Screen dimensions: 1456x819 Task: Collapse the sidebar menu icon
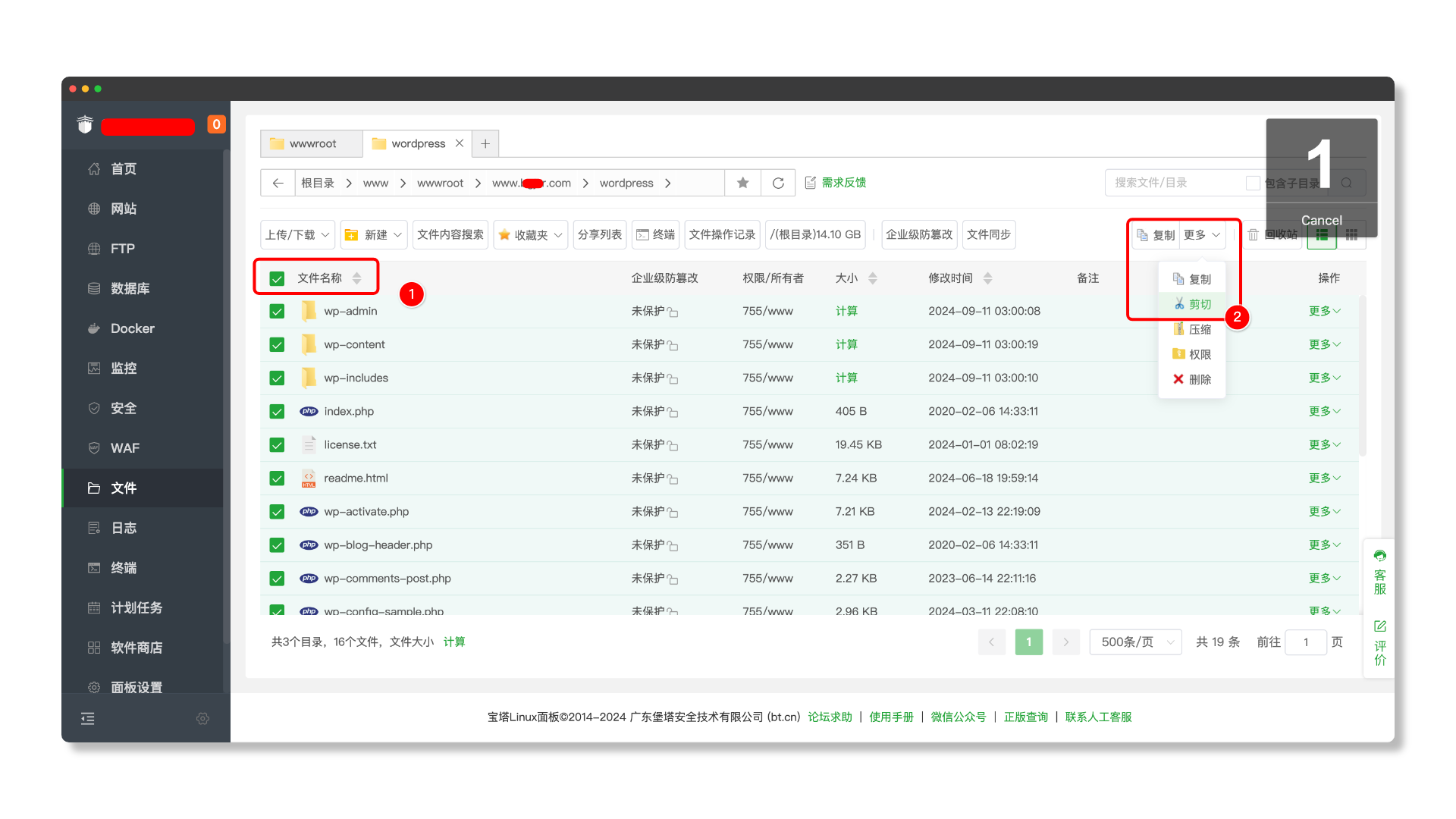[88, 718]
